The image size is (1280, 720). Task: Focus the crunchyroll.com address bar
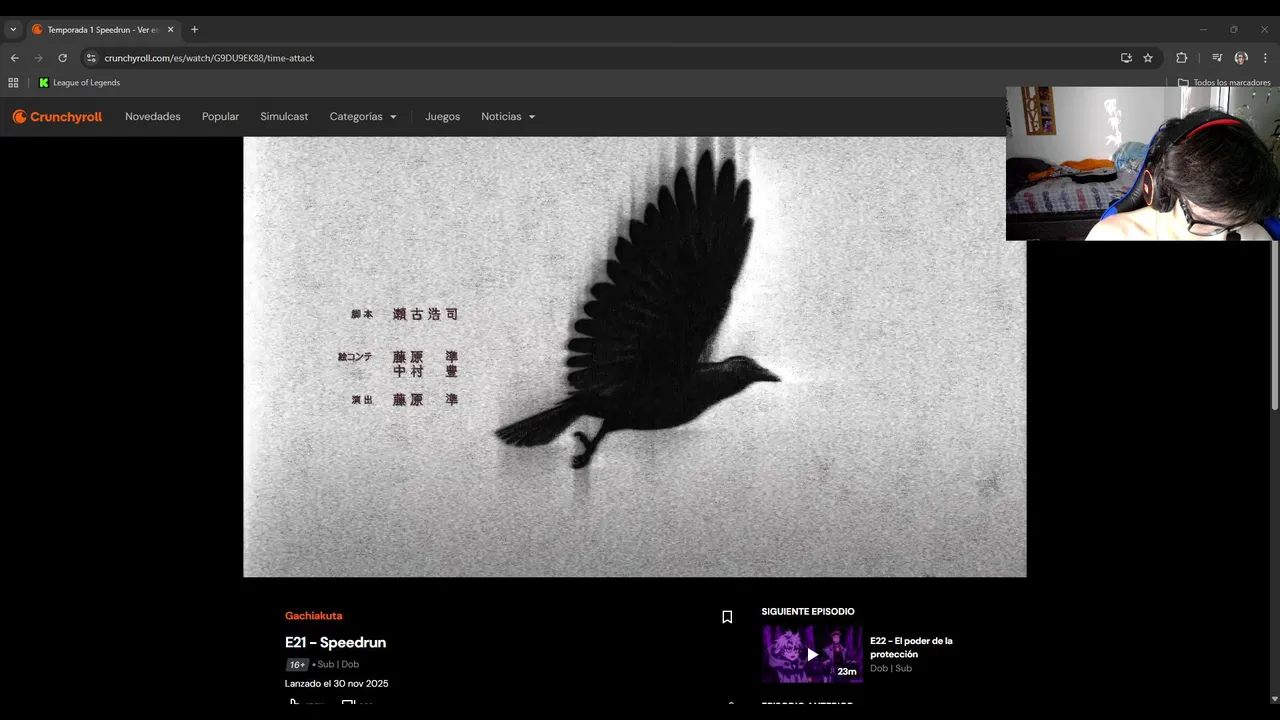click(x=600, y=58)
